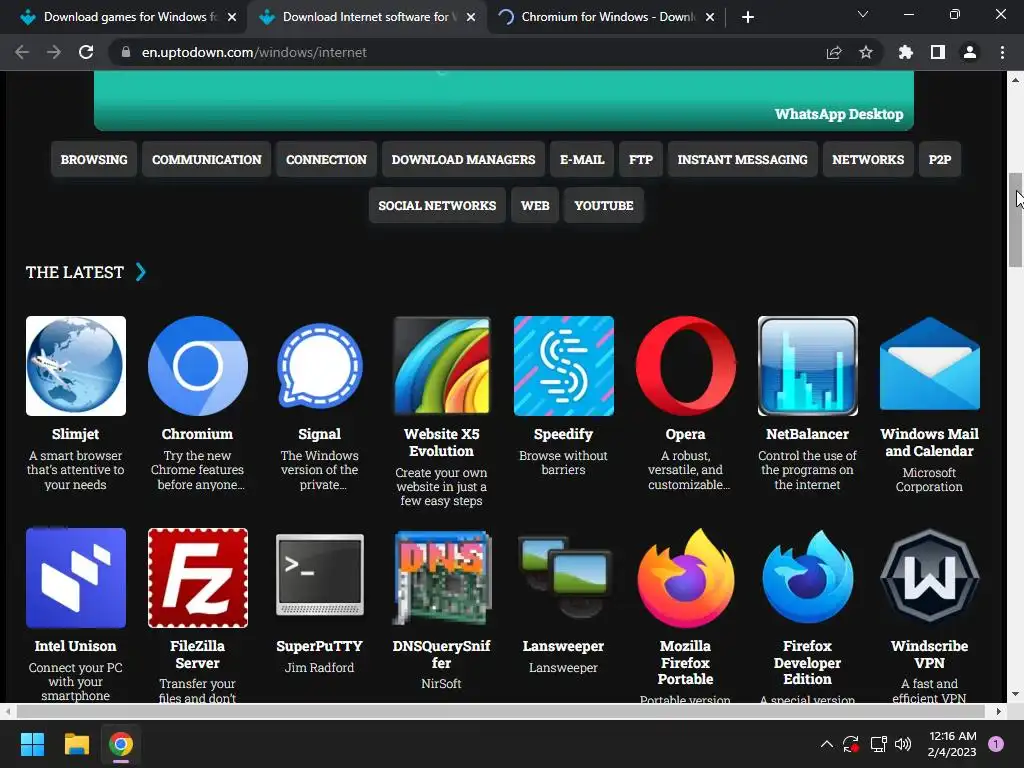This screenshot has width=1024, height=768.
Task: Close the Chromium for Windows tab
Action: pos(710,17)
